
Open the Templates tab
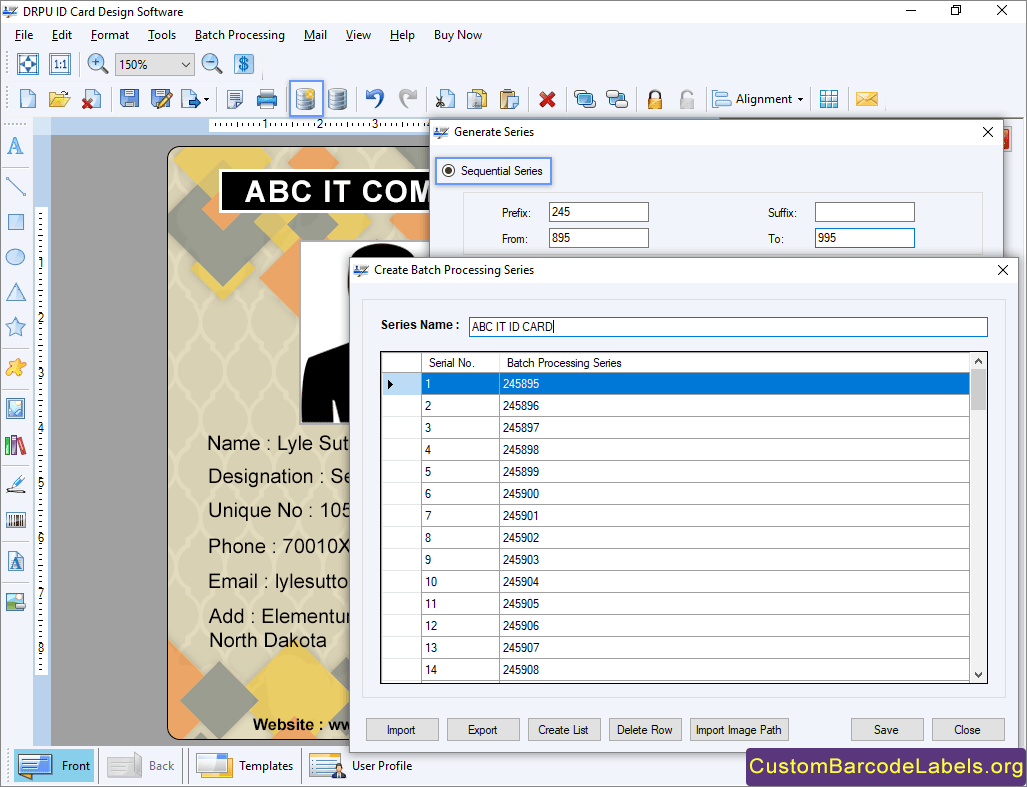tap(244, 765)
